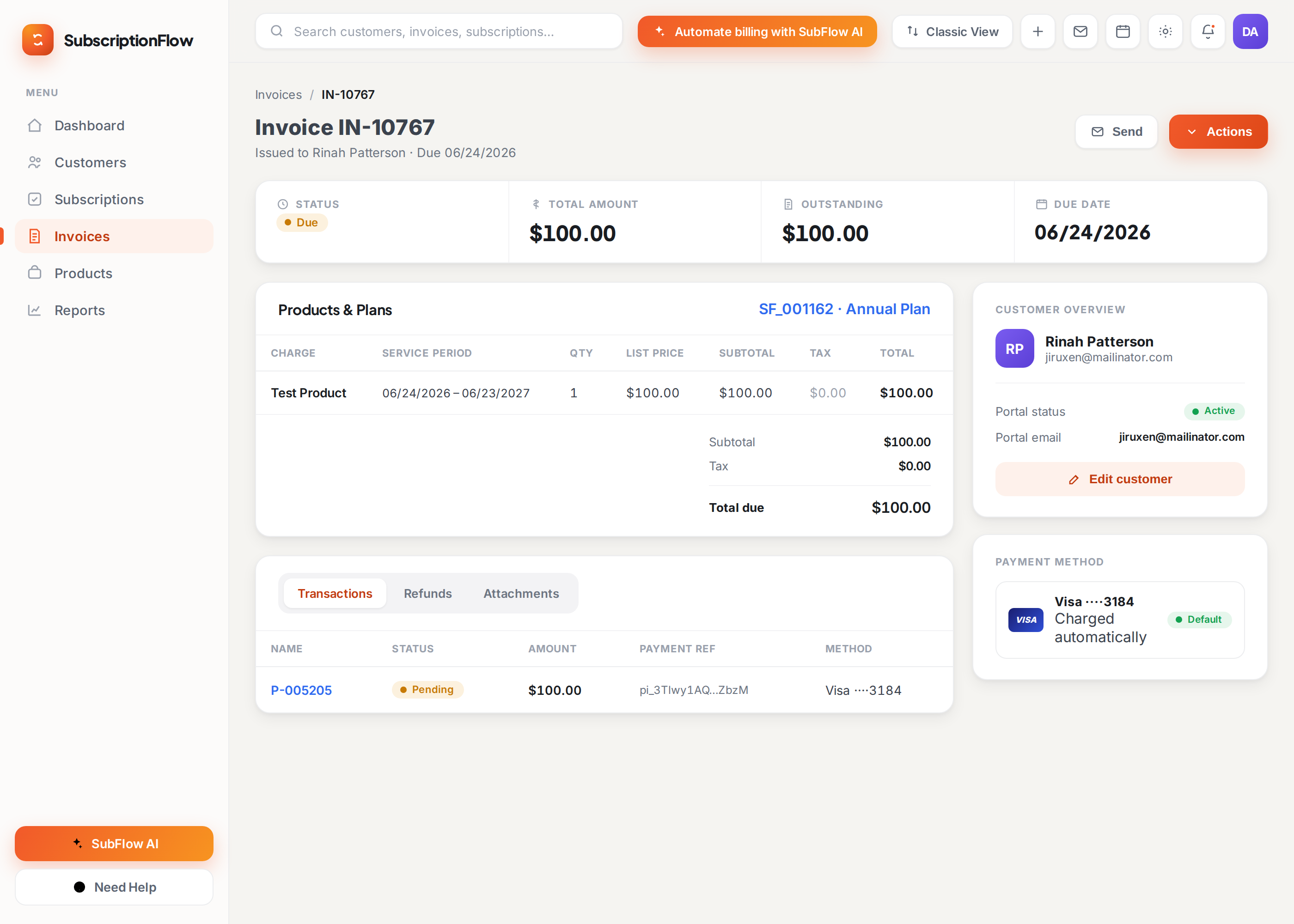Click the Visa card logo

(x=1026, y=620)
